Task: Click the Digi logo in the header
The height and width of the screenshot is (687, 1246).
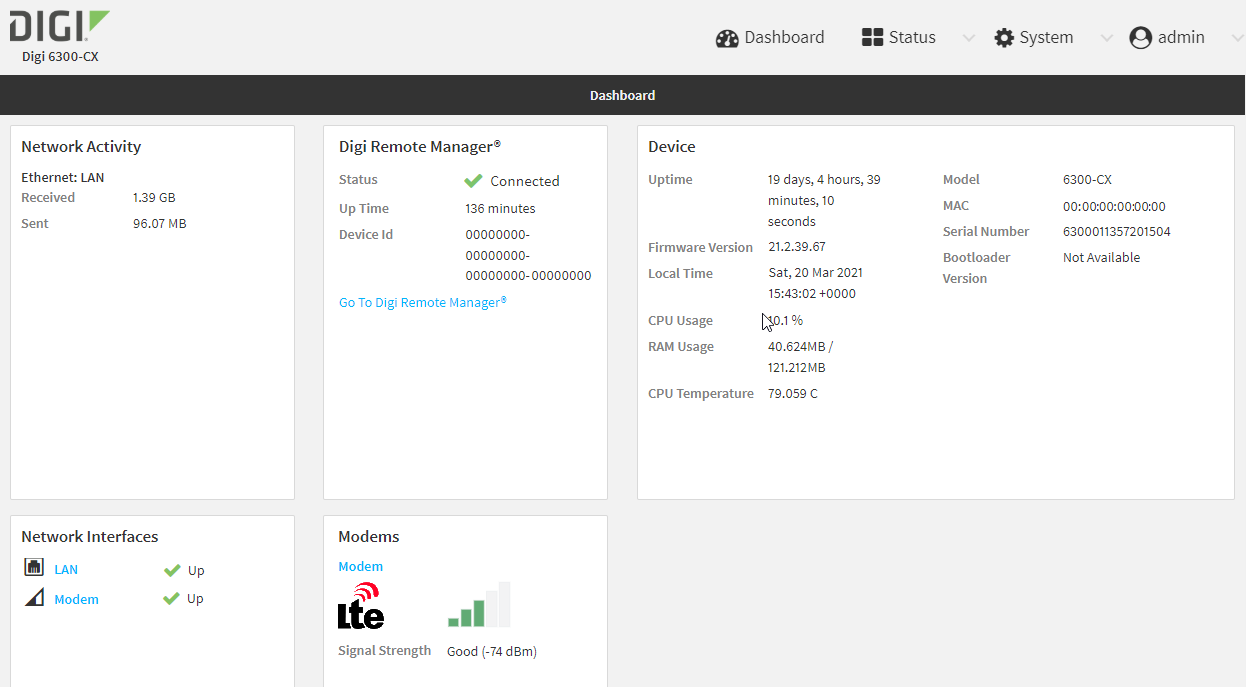Action: pyautogui.click(x=60, y=27)
